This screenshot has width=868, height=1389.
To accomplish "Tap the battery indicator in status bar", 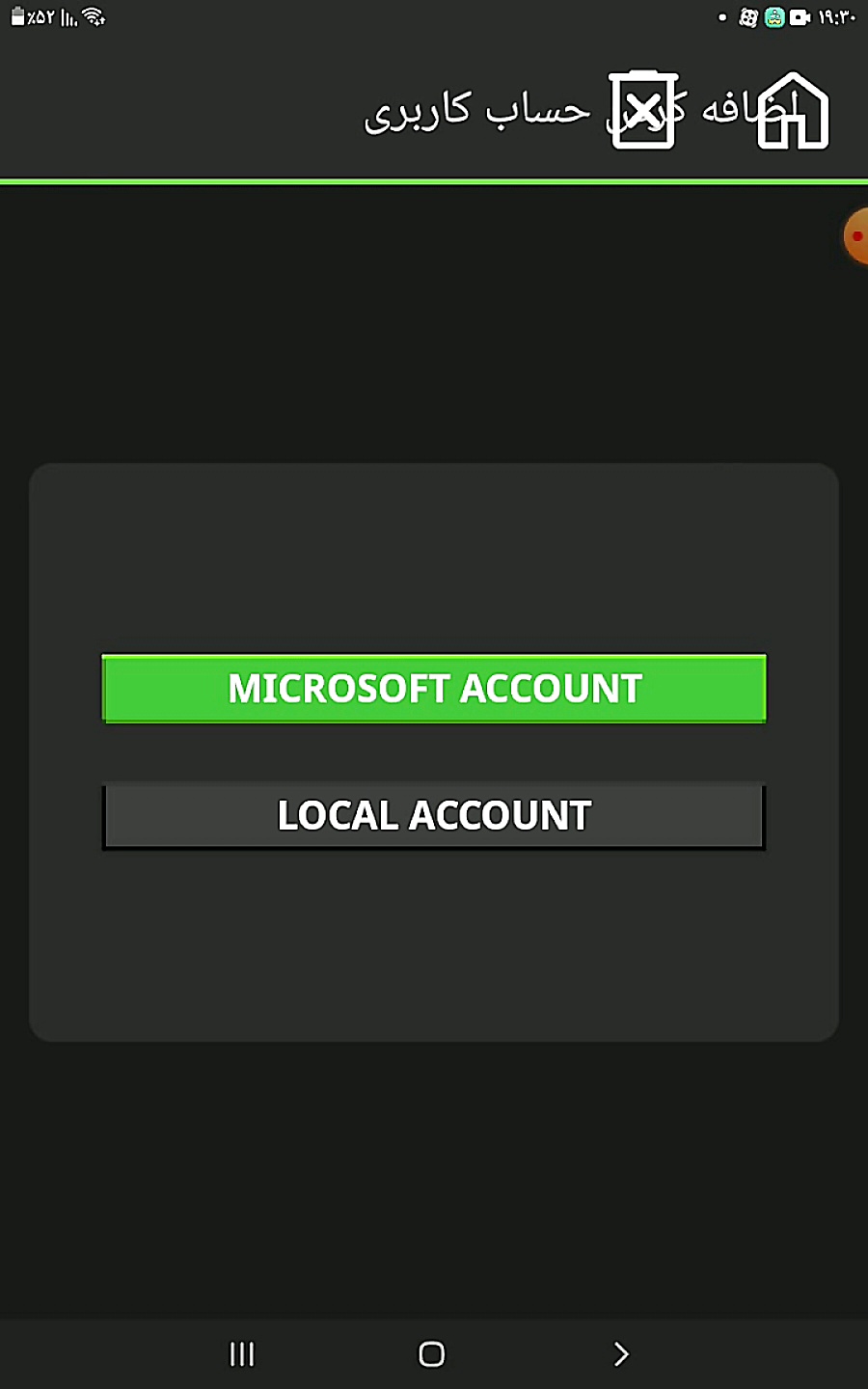I will point(17,17).
